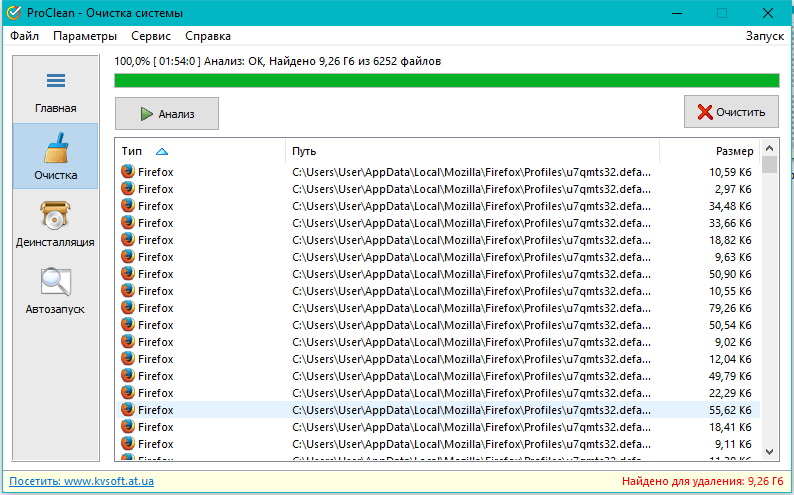Open the Файл menu
Viewport: 794px width, 495px height.
(24, 36)
